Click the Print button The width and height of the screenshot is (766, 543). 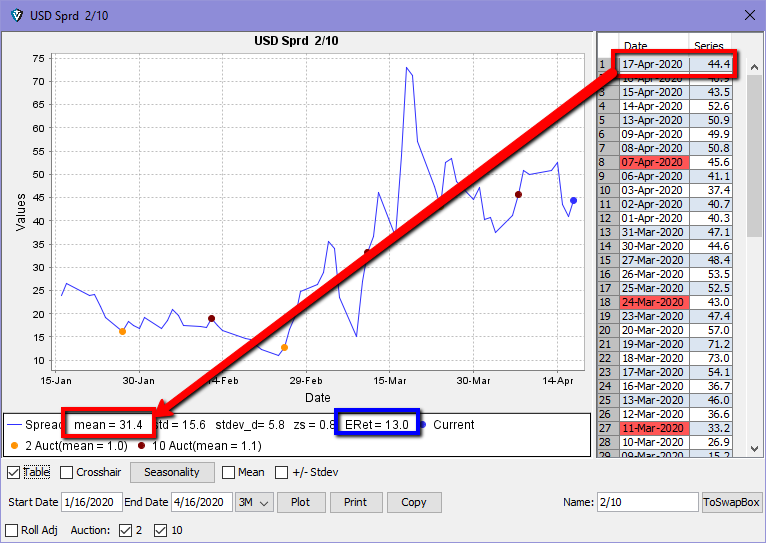(356, 502)
